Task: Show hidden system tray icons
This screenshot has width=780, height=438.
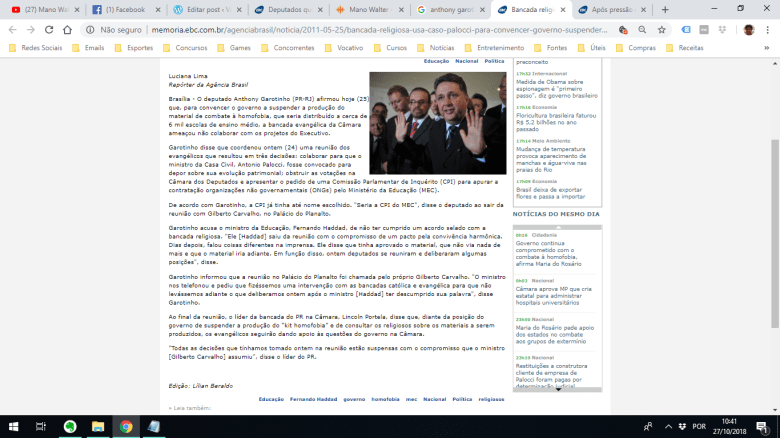Action: point(675,427)
